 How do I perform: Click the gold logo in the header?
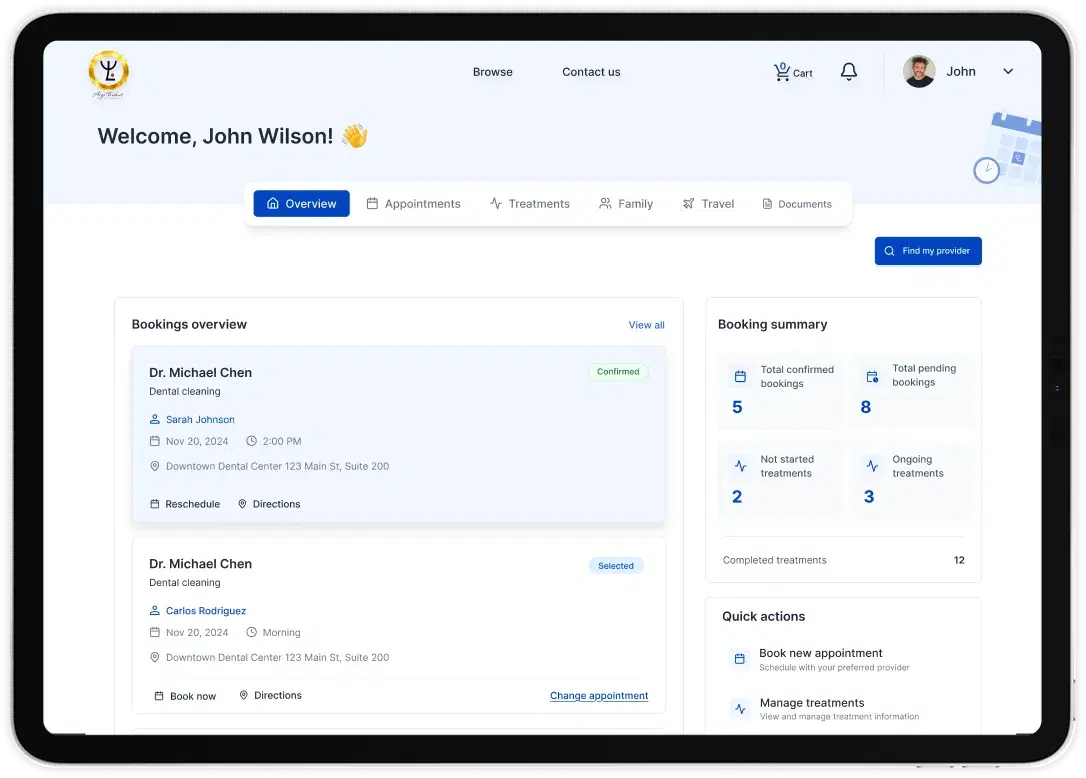pyautogui.click(x=109, y=73)
